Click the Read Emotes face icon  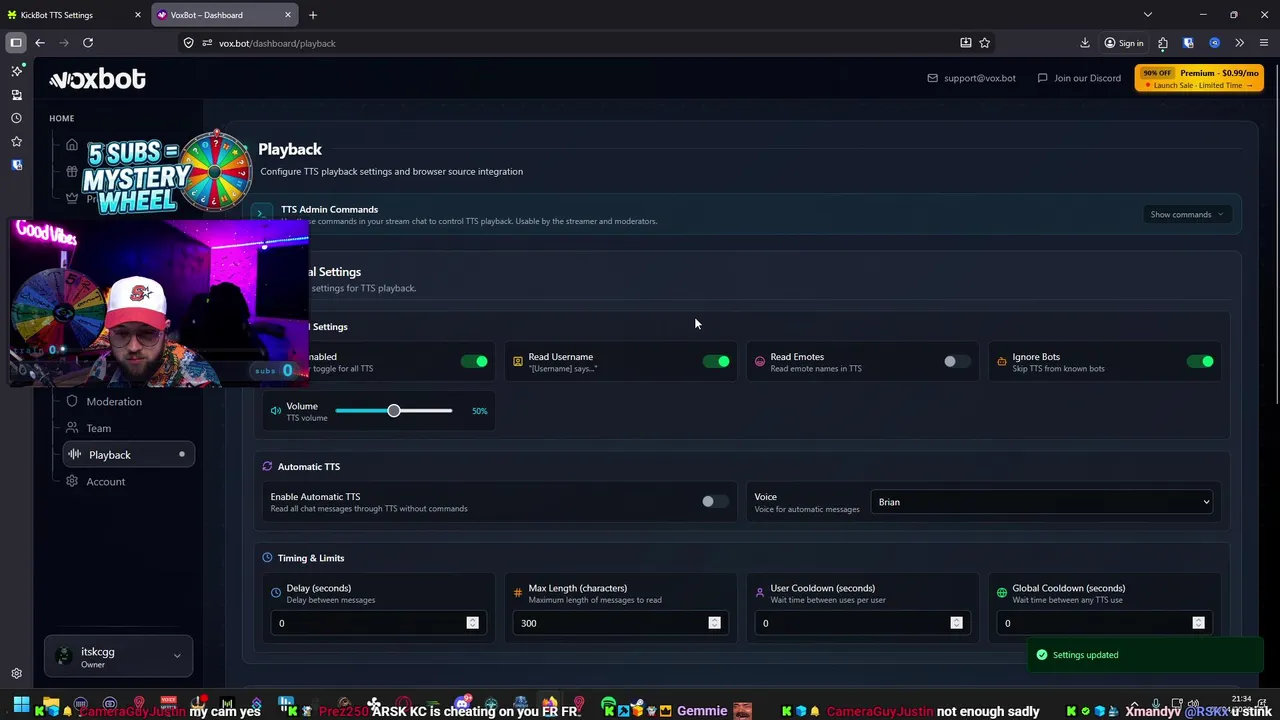tap(760, 361)
